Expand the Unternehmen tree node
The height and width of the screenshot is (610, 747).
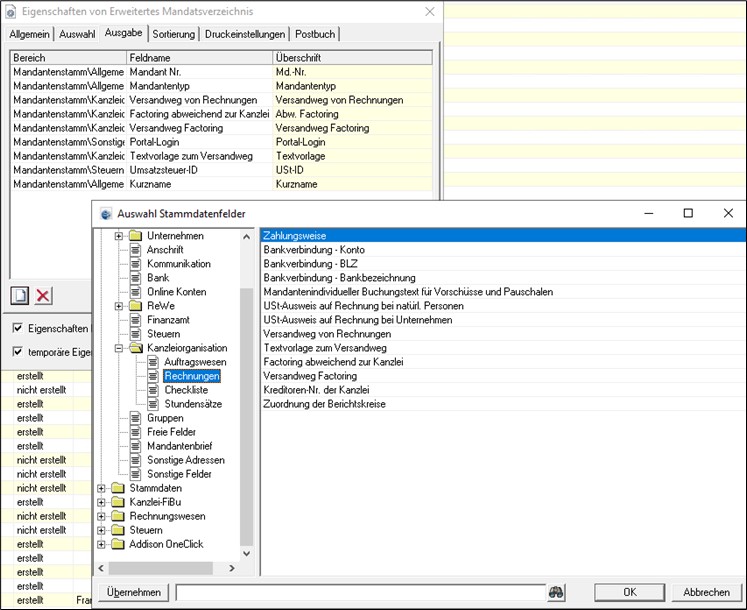pos(119,236)
